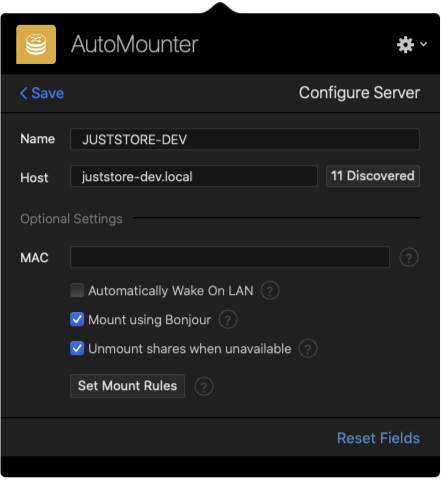
Task: Open the 11 Discovered hosts list
Action: tap(373, 176)
